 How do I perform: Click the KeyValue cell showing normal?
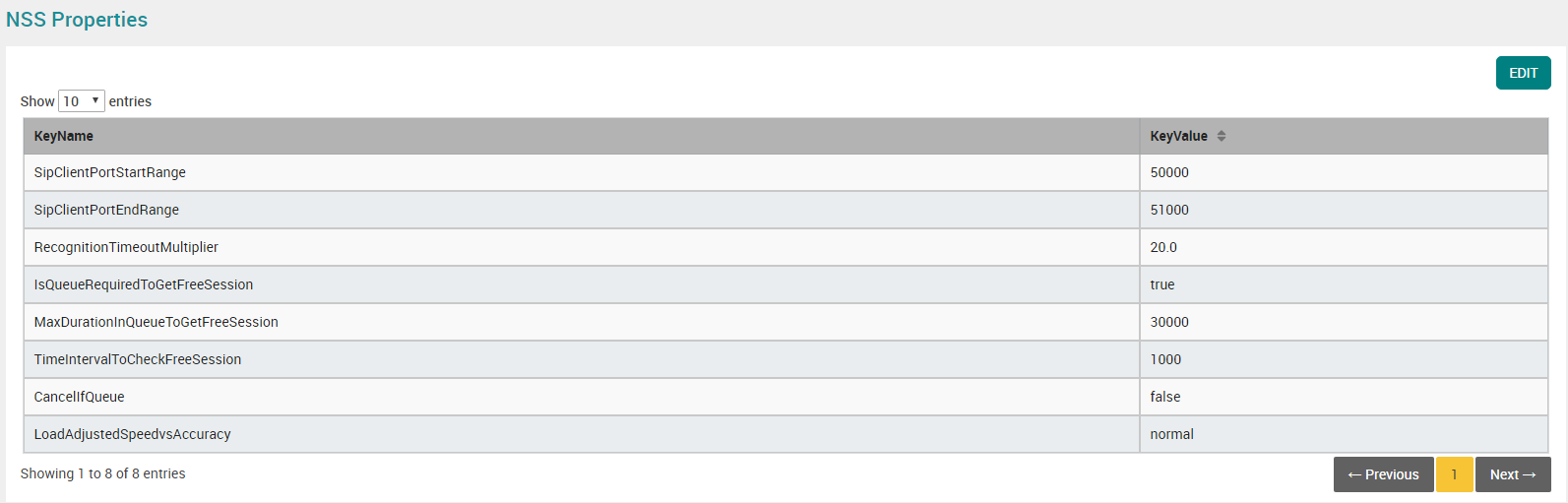click(1344, 434)
